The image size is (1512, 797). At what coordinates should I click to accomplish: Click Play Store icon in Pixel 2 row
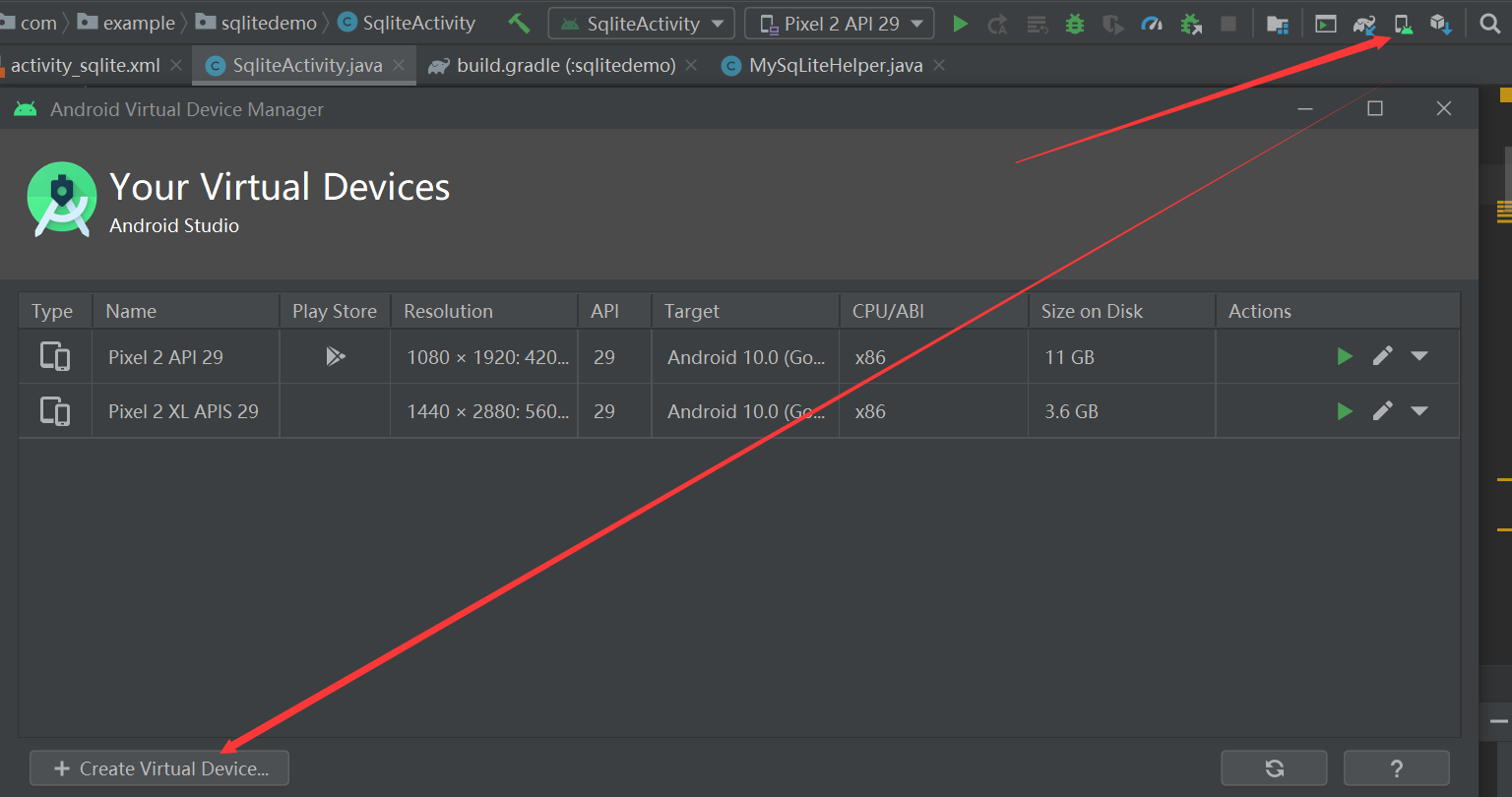[x=336, y=356]
